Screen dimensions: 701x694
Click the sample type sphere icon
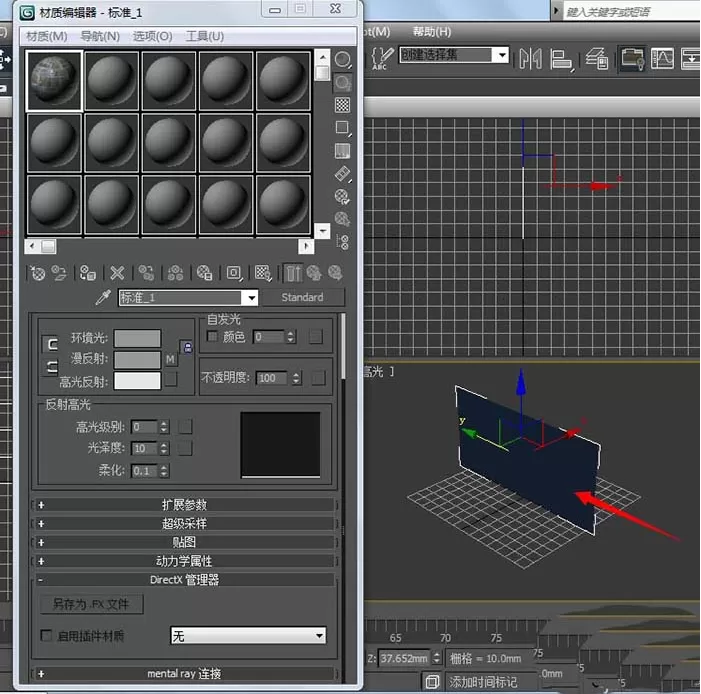(x=342, y=59)
